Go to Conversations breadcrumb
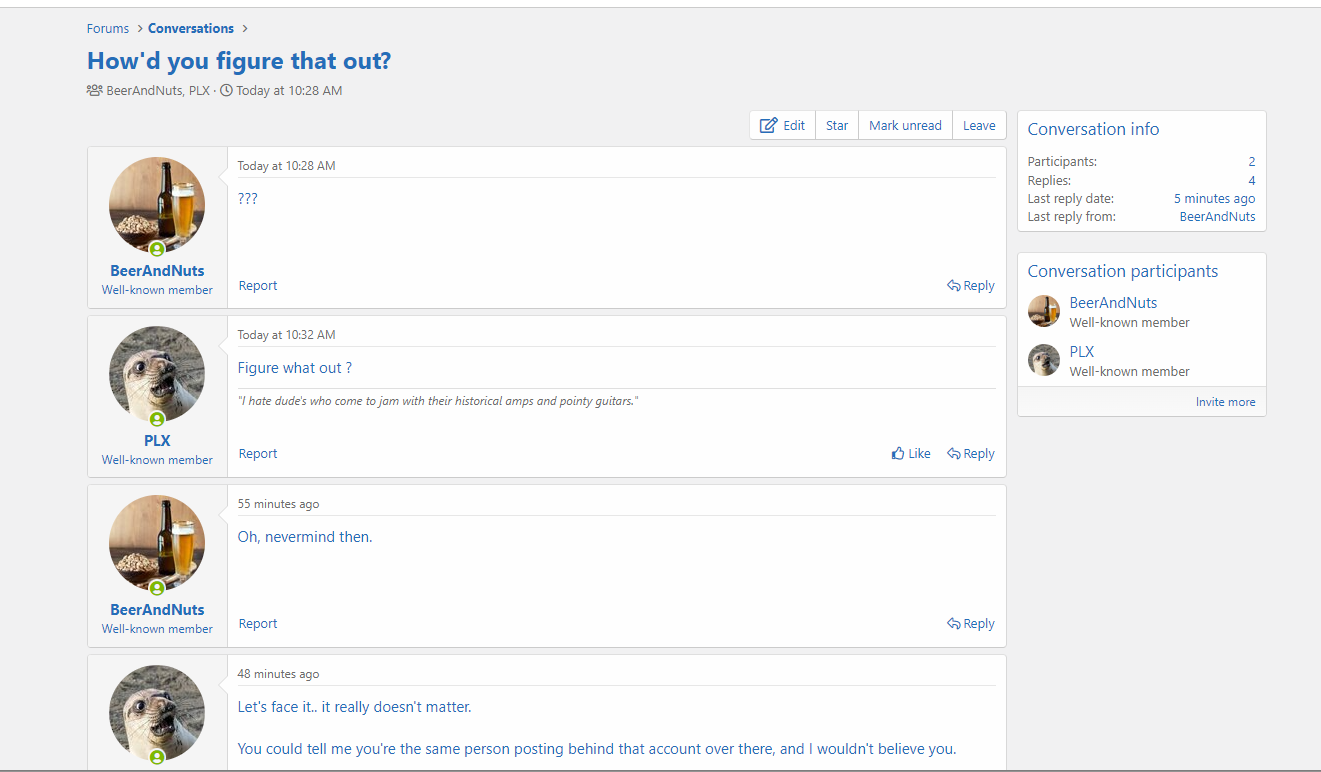The width and height of the screenshot is (1321, 772). 191,28
